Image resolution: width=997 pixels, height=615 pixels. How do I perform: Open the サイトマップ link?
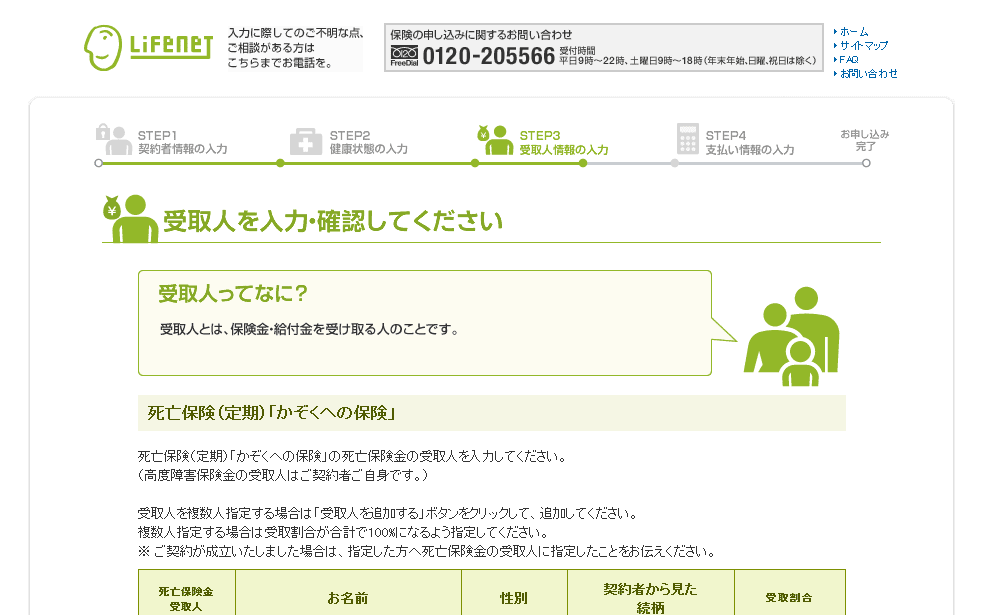click(x=863, y=45)
